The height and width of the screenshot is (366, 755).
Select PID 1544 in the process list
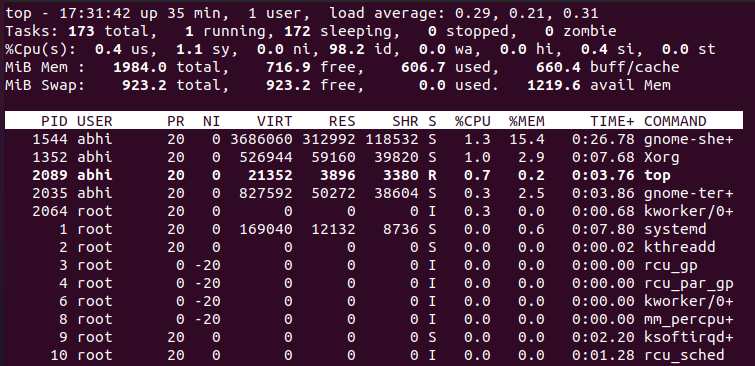click(50, 139)
